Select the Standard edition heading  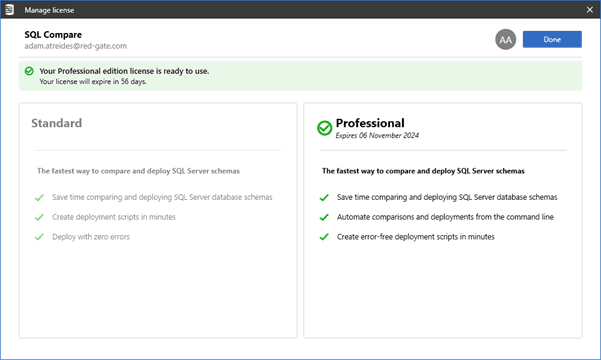(x=56, y=123)
